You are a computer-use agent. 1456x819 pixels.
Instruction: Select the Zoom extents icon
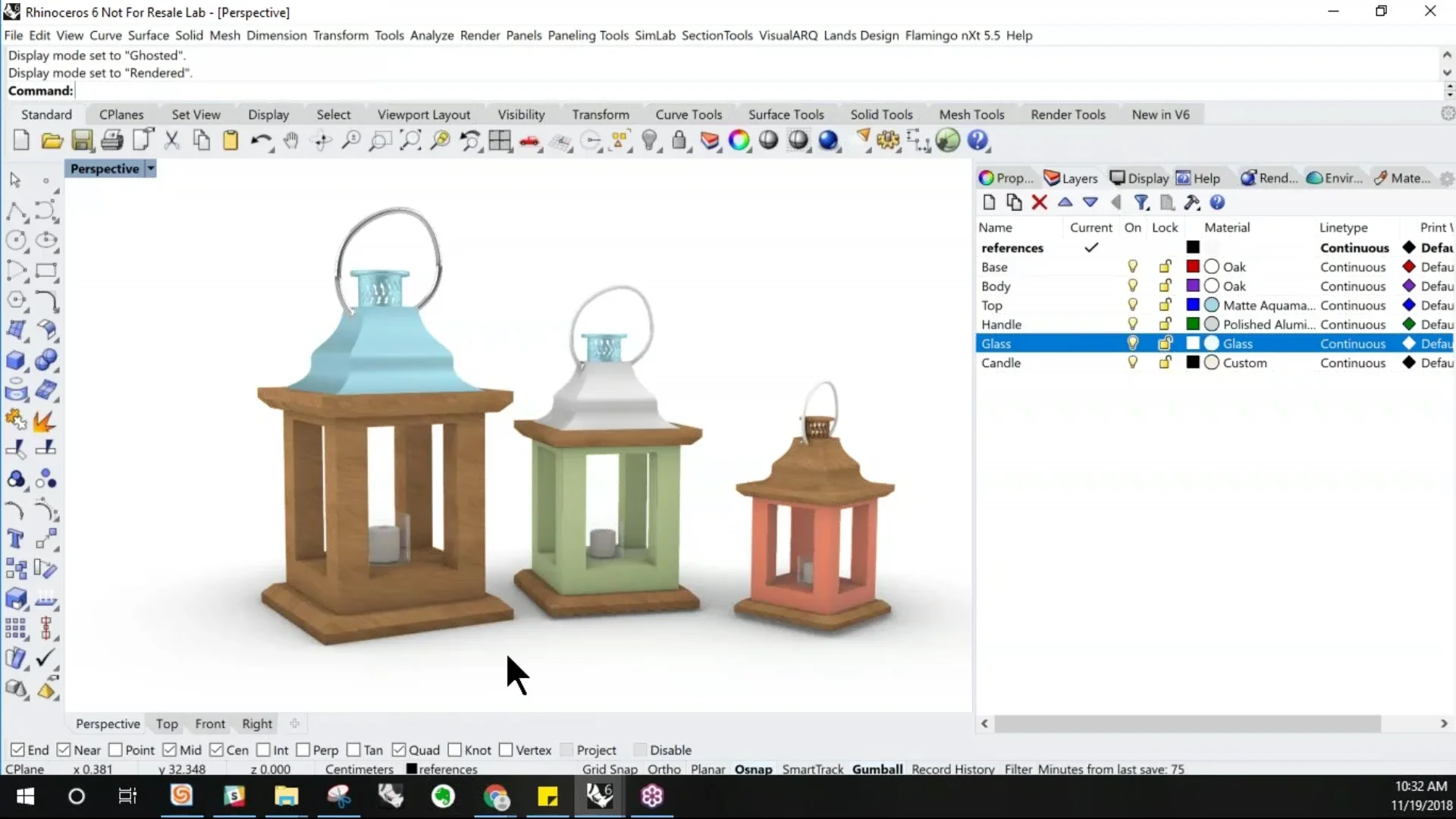pyautogui.click(x=409, y=141)
